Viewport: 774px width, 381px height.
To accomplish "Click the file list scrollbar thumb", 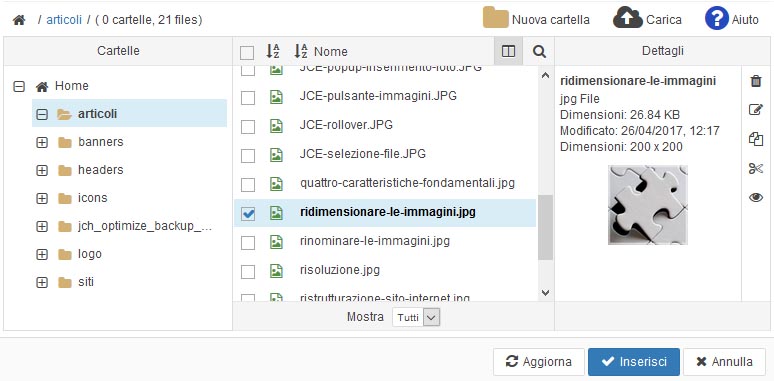I will (545, 228).
